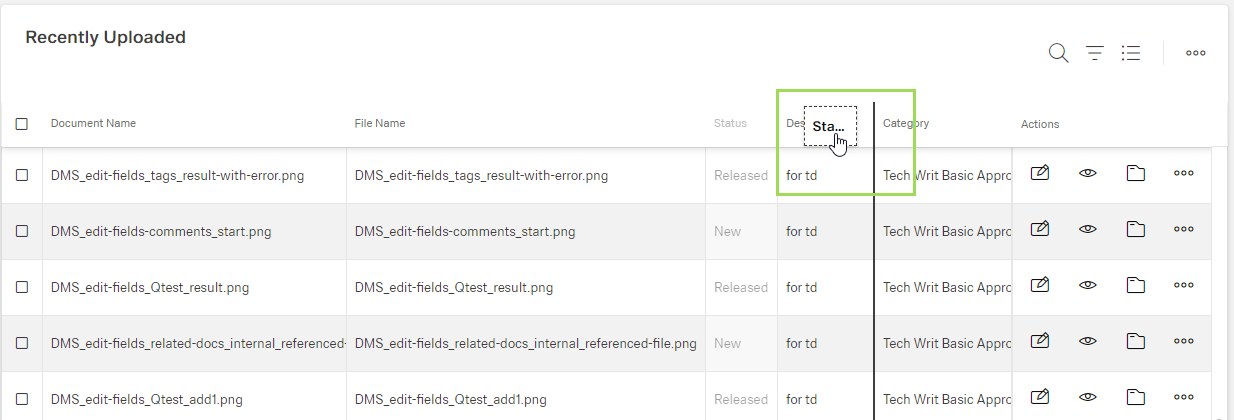1234x420 pixels.
Task: Sort by the Document Name column header
Action: click(93, 124)
